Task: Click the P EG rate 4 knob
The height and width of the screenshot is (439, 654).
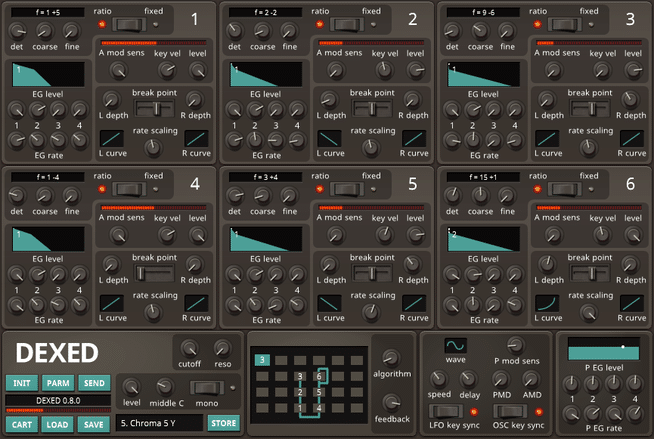Action: [x=634, y=414]
